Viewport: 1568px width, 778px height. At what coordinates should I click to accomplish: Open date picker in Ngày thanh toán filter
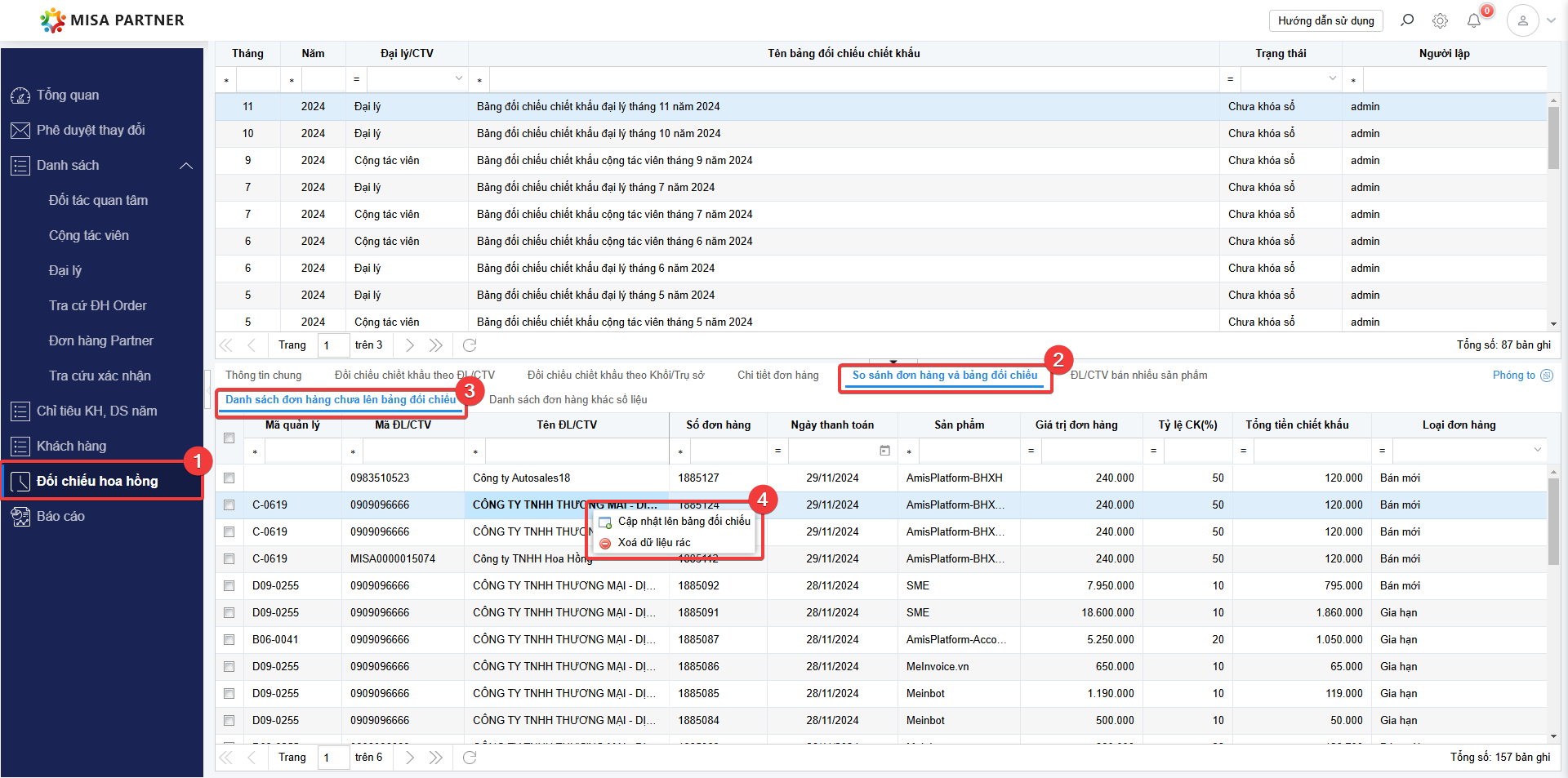pyautogui.click(x=884, y=451)
